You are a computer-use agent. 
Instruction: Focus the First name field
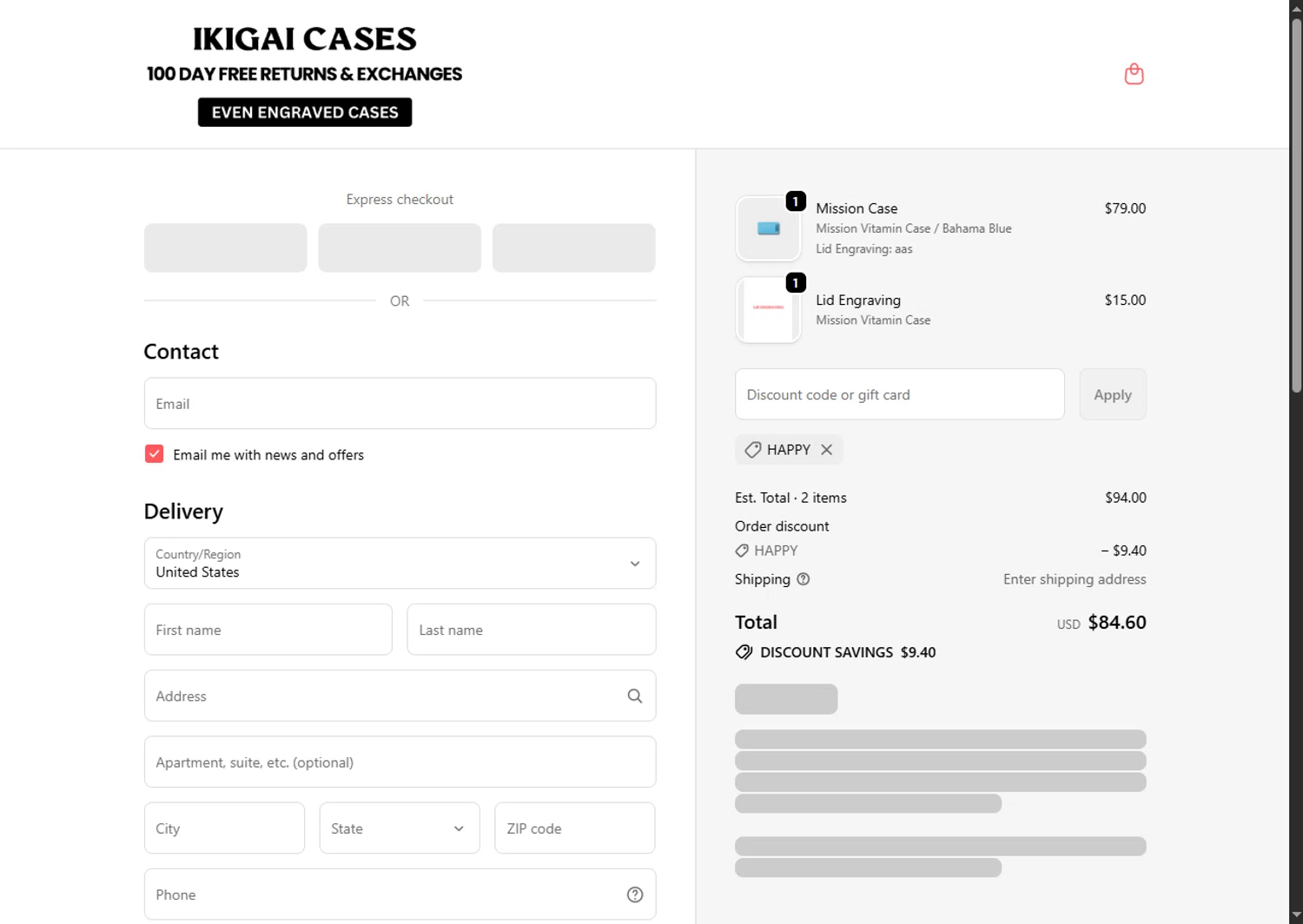tap(268, 630)
